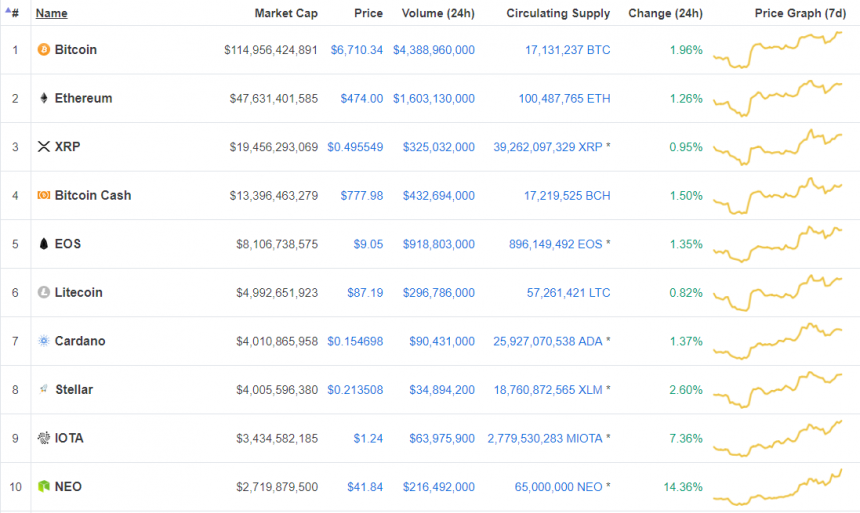Open the Bitcoin coin name link

pos(76,50)
